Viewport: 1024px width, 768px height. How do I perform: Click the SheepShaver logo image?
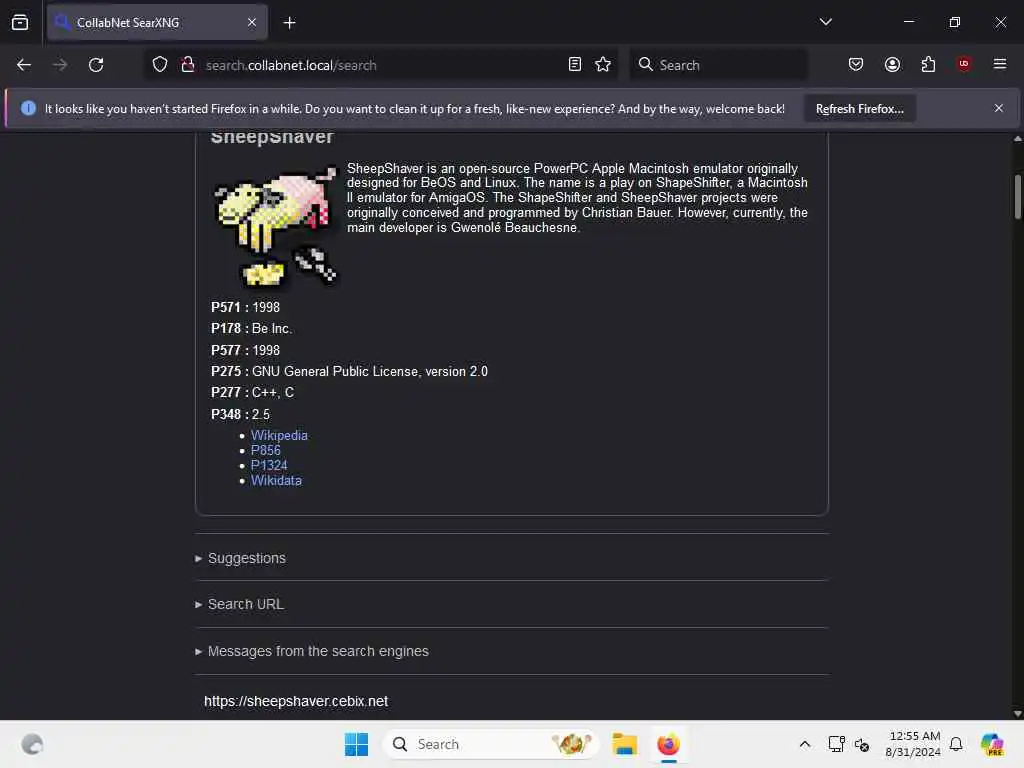276,227
